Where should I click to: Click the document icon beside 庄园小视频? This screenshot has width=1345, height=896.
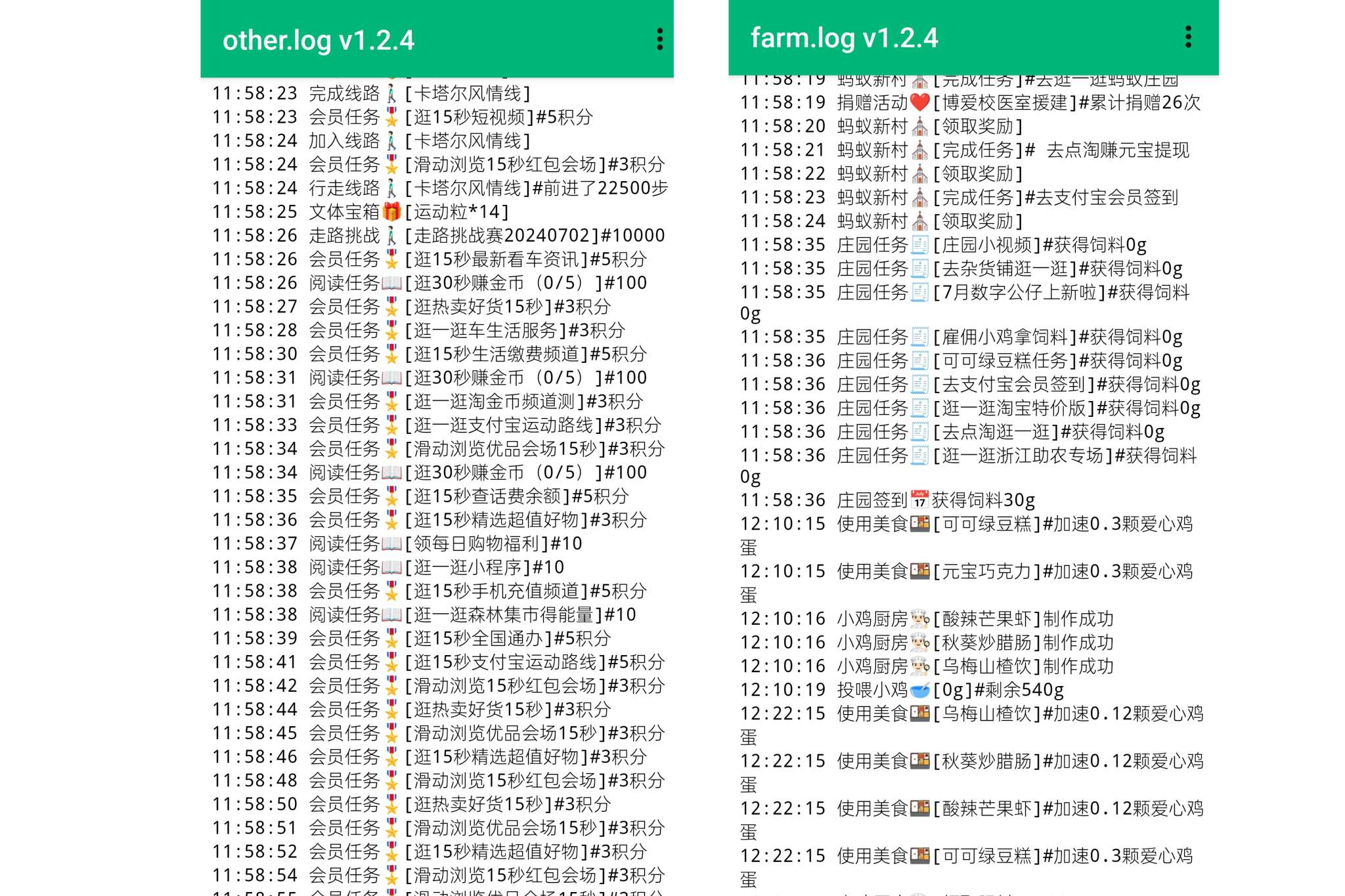click(920, 245)
